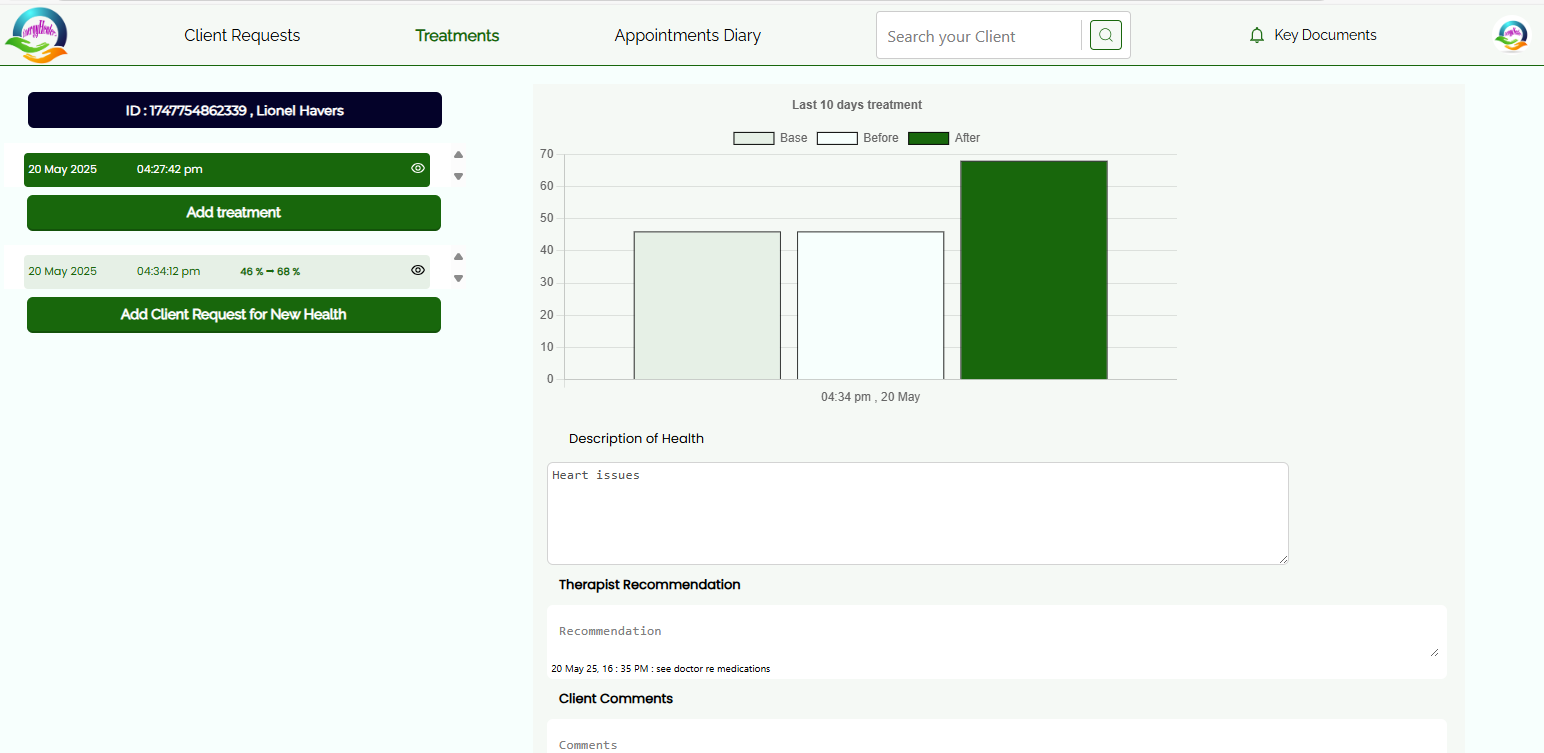
Task: Click the search magnifier icon button
Action: 1105,35
